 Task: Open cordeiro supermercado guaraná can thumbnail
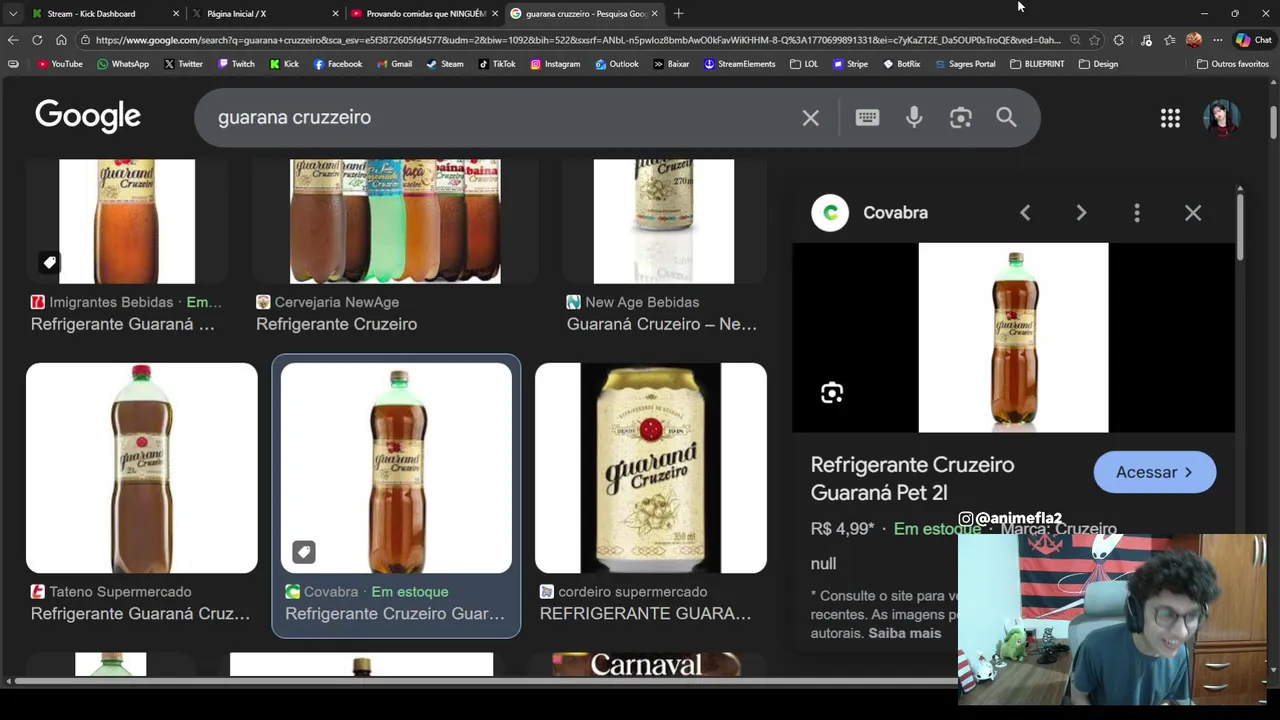[x=650, y=468]
